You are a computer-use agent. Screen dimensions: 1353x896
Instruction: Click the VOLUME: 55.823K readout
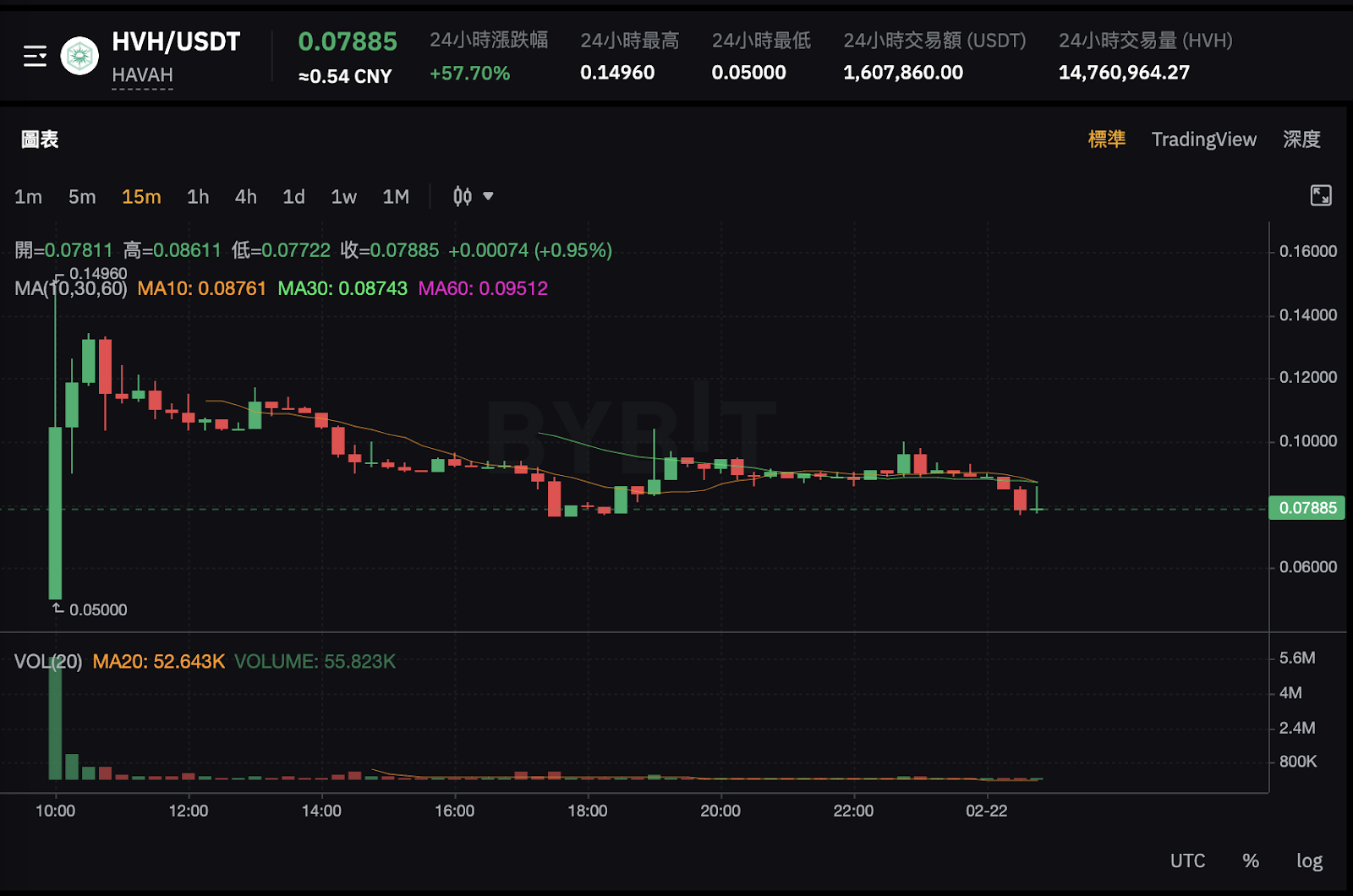(315, 661)
